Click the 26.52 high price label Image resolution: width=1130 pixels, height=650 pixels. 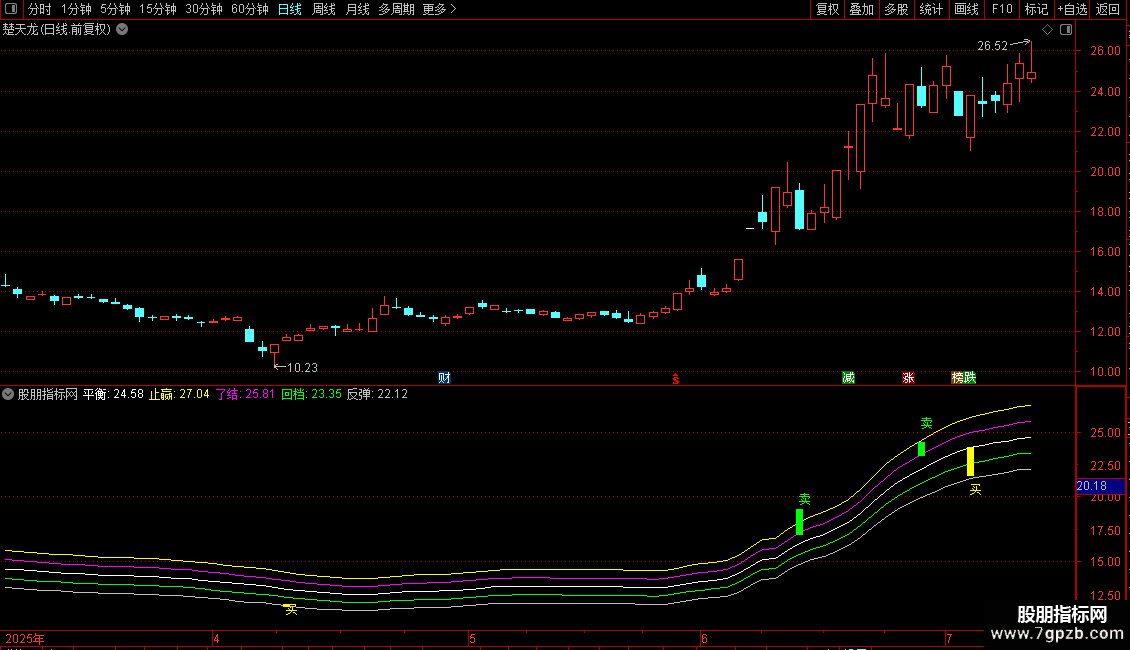[992, 46]
